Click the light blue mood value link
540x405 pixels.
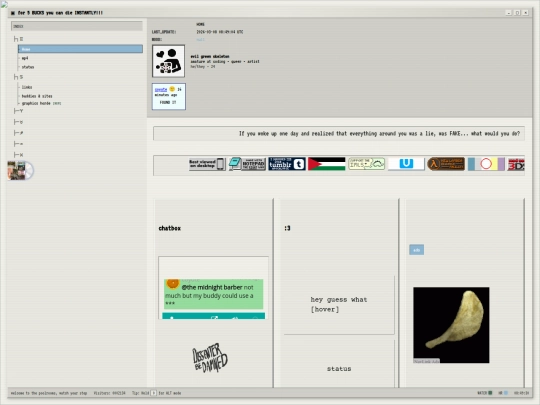200,39
